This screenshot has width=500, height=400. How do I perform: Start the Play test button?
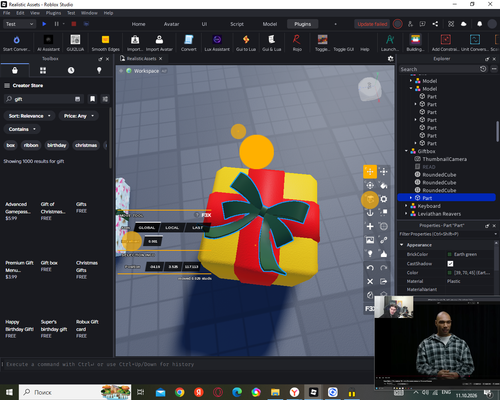click(44, 24)
